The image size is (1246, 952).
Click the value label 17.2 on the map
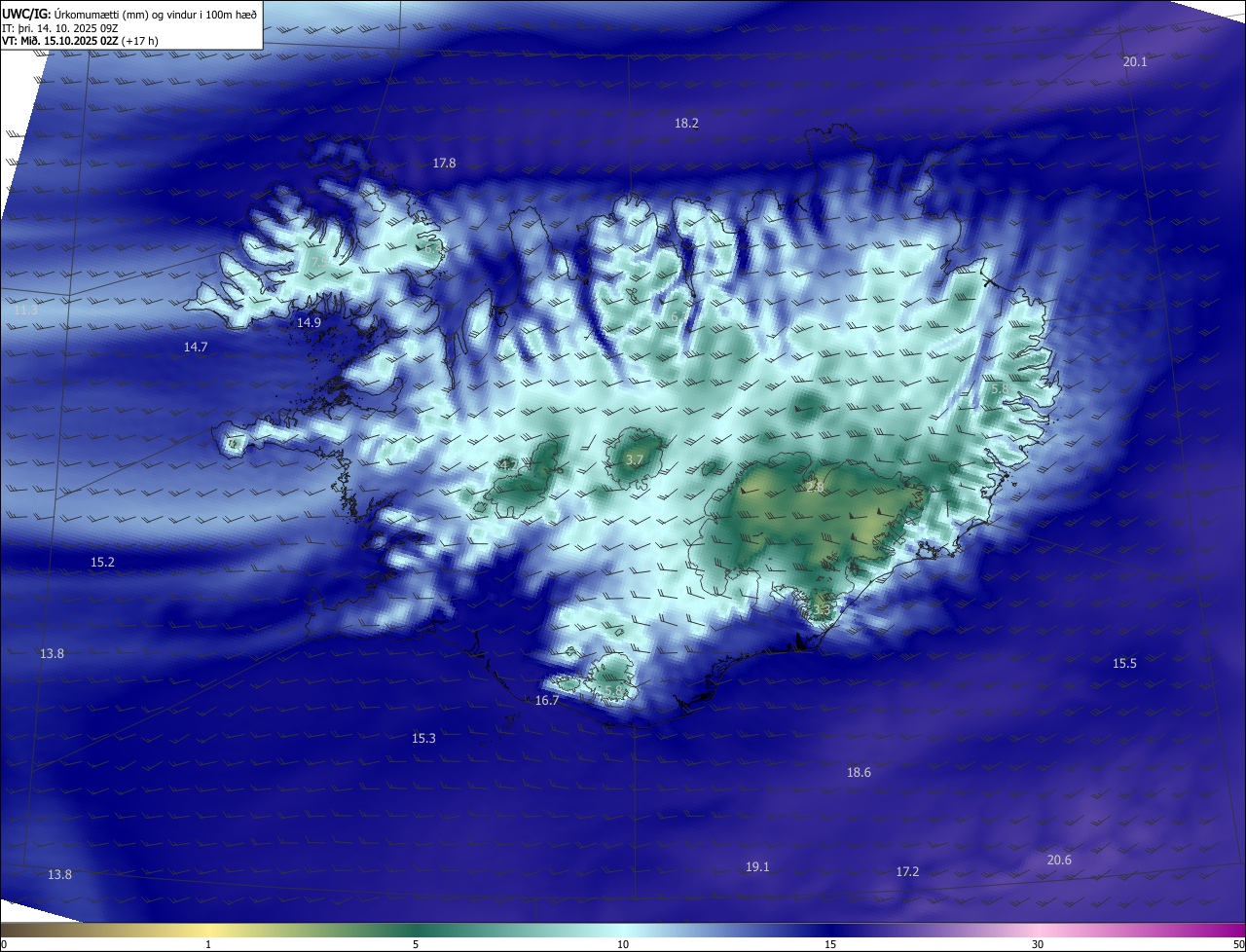coord(907,872)
